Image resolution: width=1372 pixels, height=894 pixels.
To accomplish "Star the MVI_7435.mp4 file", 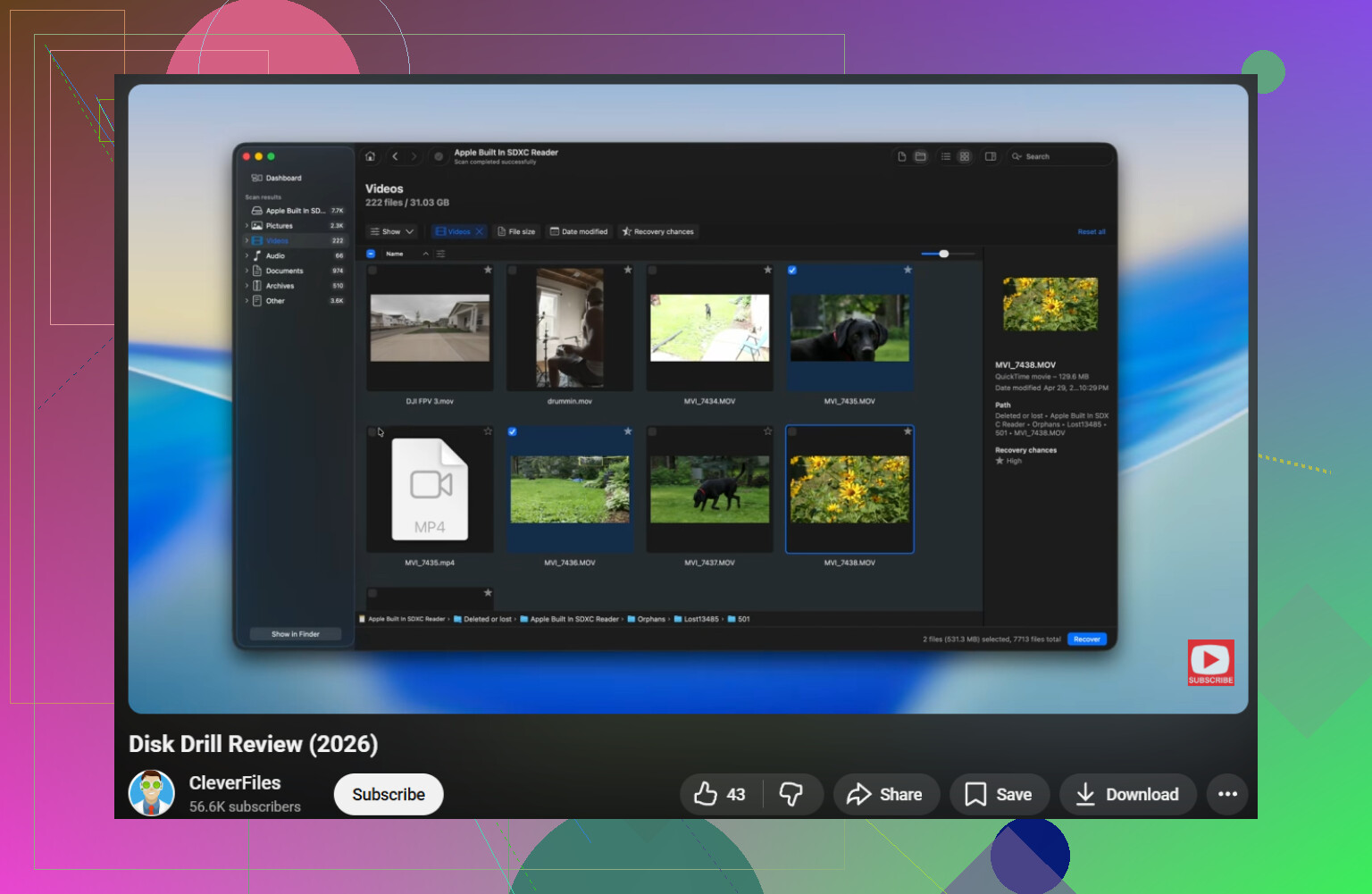I will 488,431.
